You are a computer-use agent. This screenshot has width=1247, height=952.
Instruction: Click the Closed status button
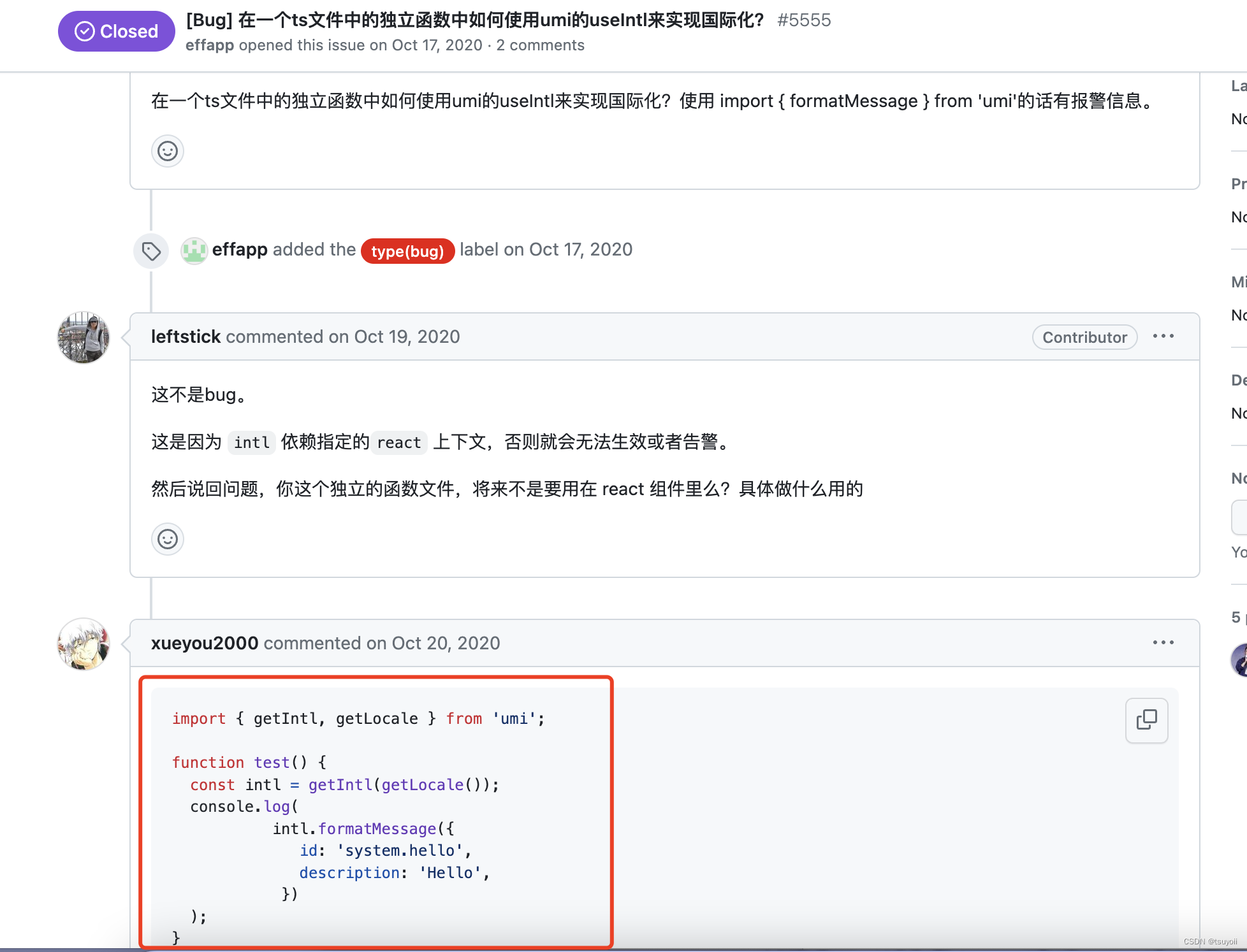(x=116, y=31)
